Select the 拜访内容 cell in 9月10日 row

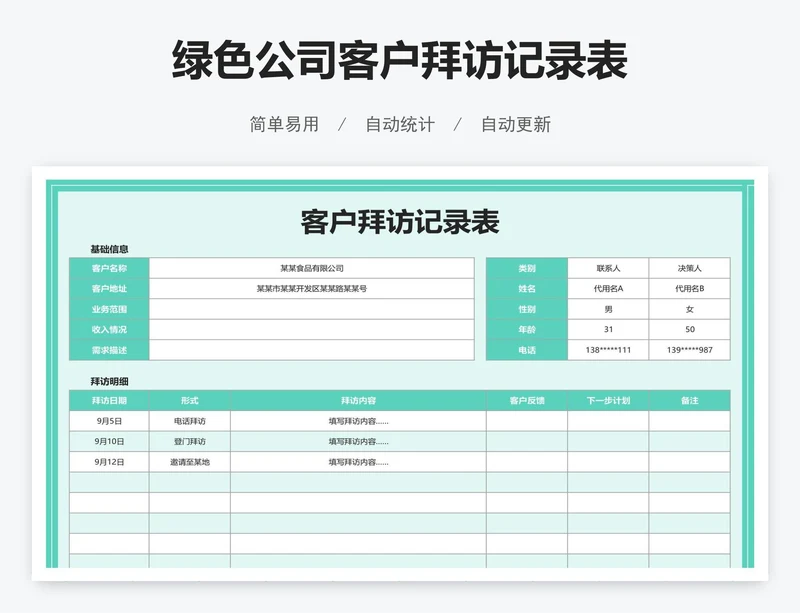358,442
